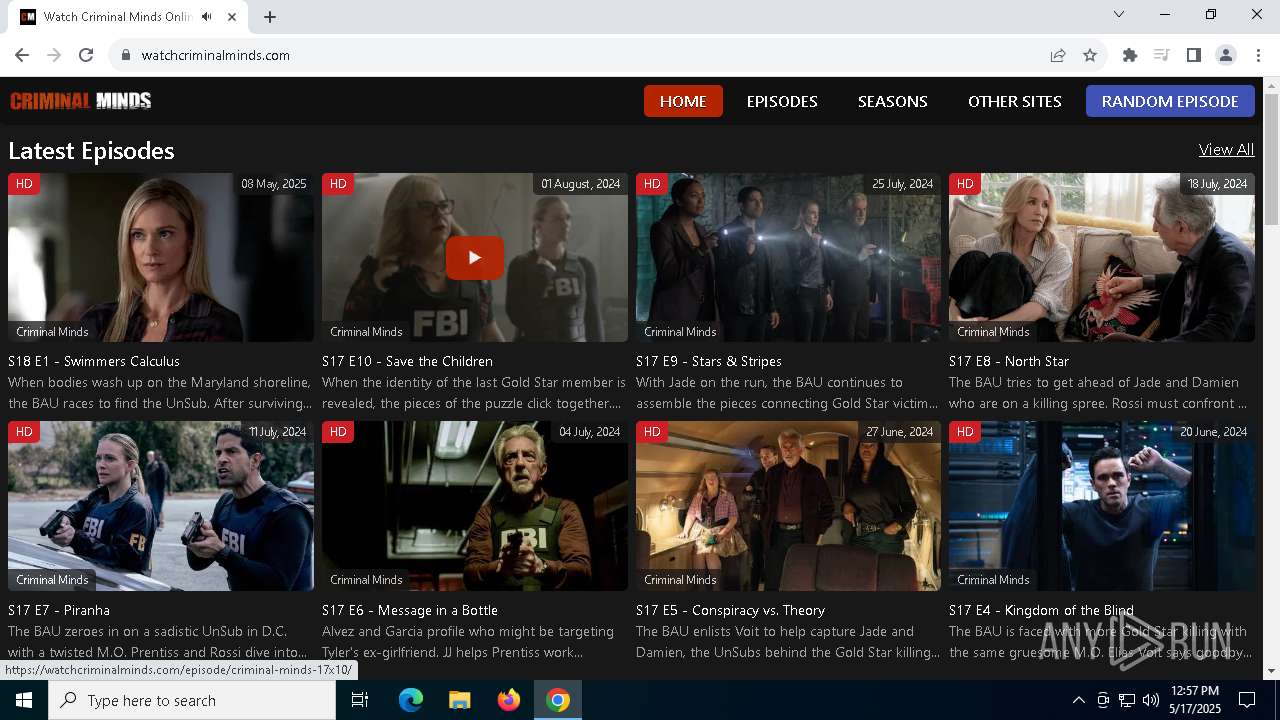Reload the page with the refresh icon
Image resolution: width=1280 pixels, height=720 pixels.
click(86, 55)
